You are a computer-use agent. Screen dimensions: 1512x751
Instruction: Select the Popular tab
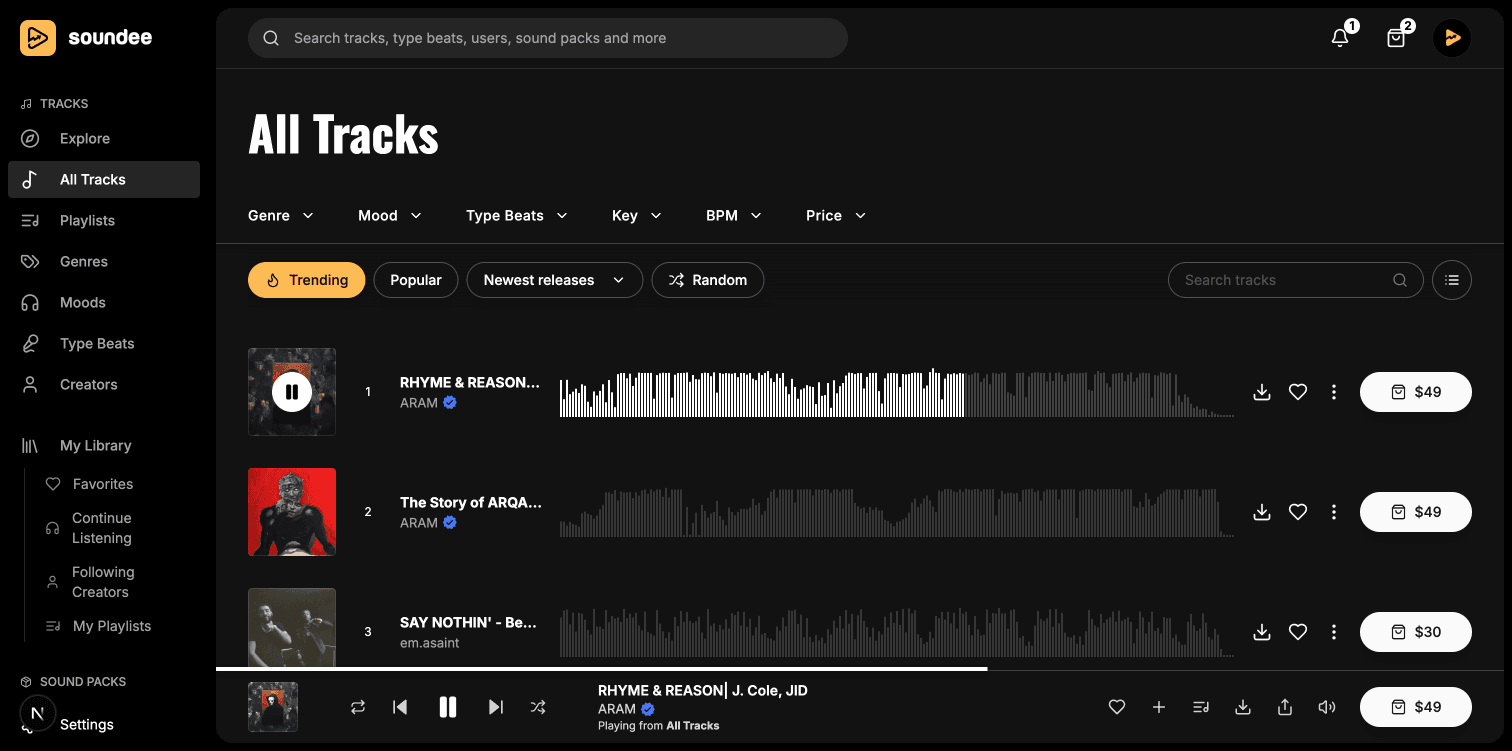point(416,280)
